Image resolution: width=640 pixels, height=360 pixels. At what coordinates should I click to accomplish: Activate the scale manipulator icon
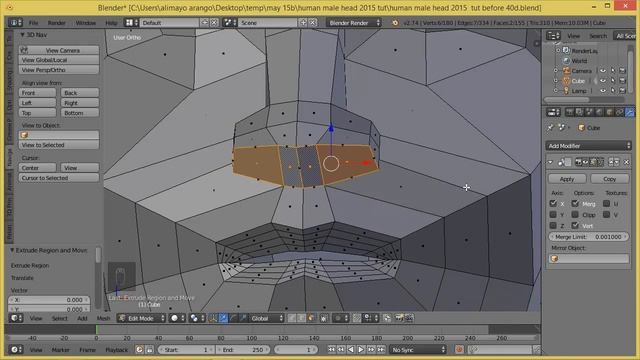(x=243, y=318)
